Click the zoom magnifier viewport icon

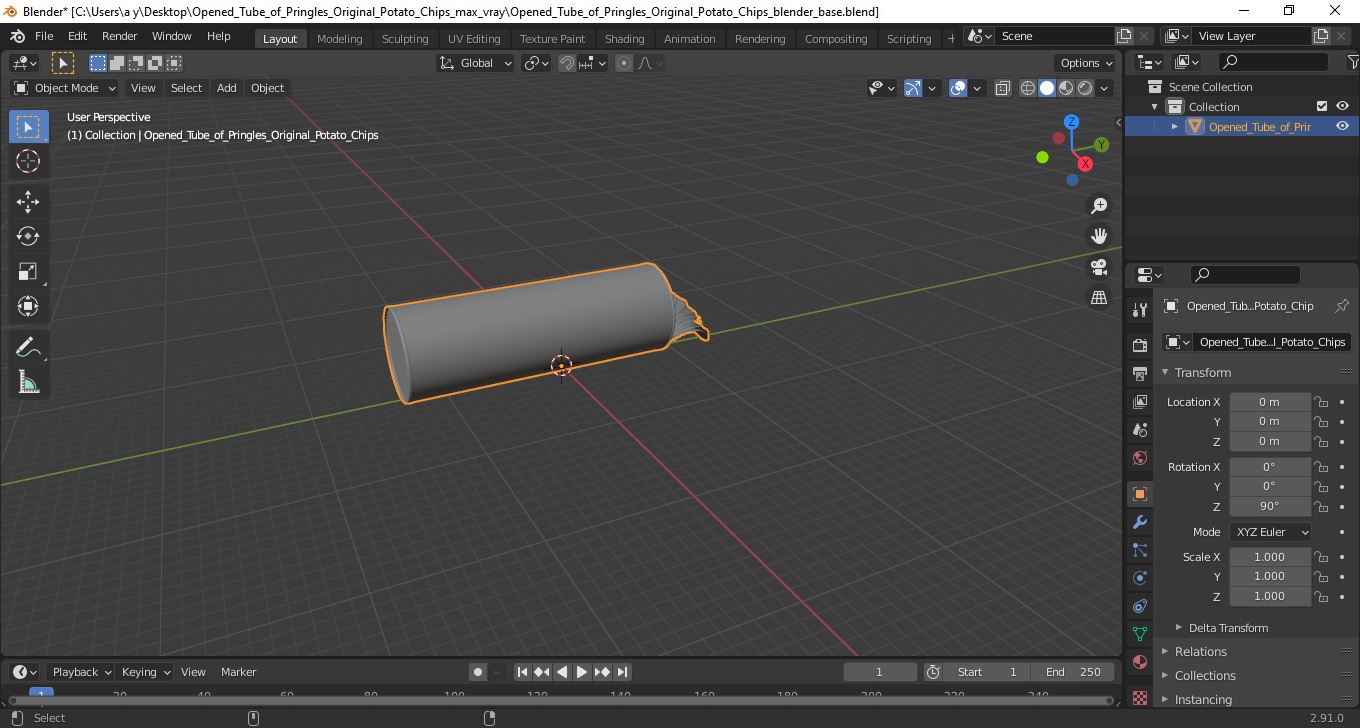[x=1099, y=205]
